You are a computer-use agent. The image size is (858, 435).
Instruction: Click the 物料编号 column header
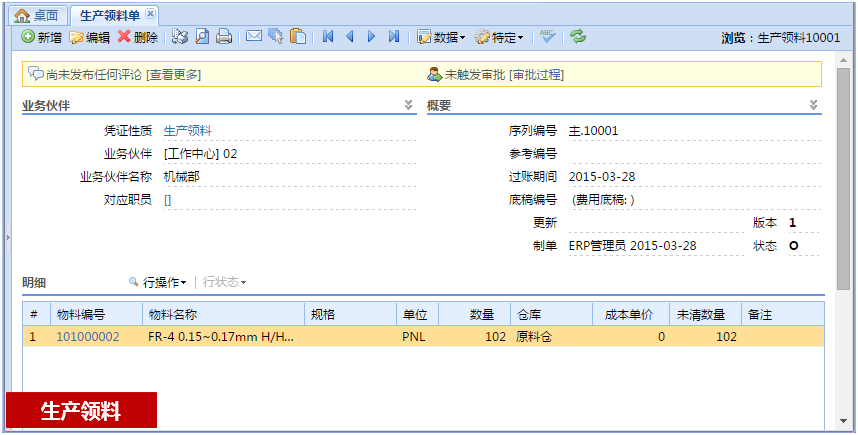96,315
